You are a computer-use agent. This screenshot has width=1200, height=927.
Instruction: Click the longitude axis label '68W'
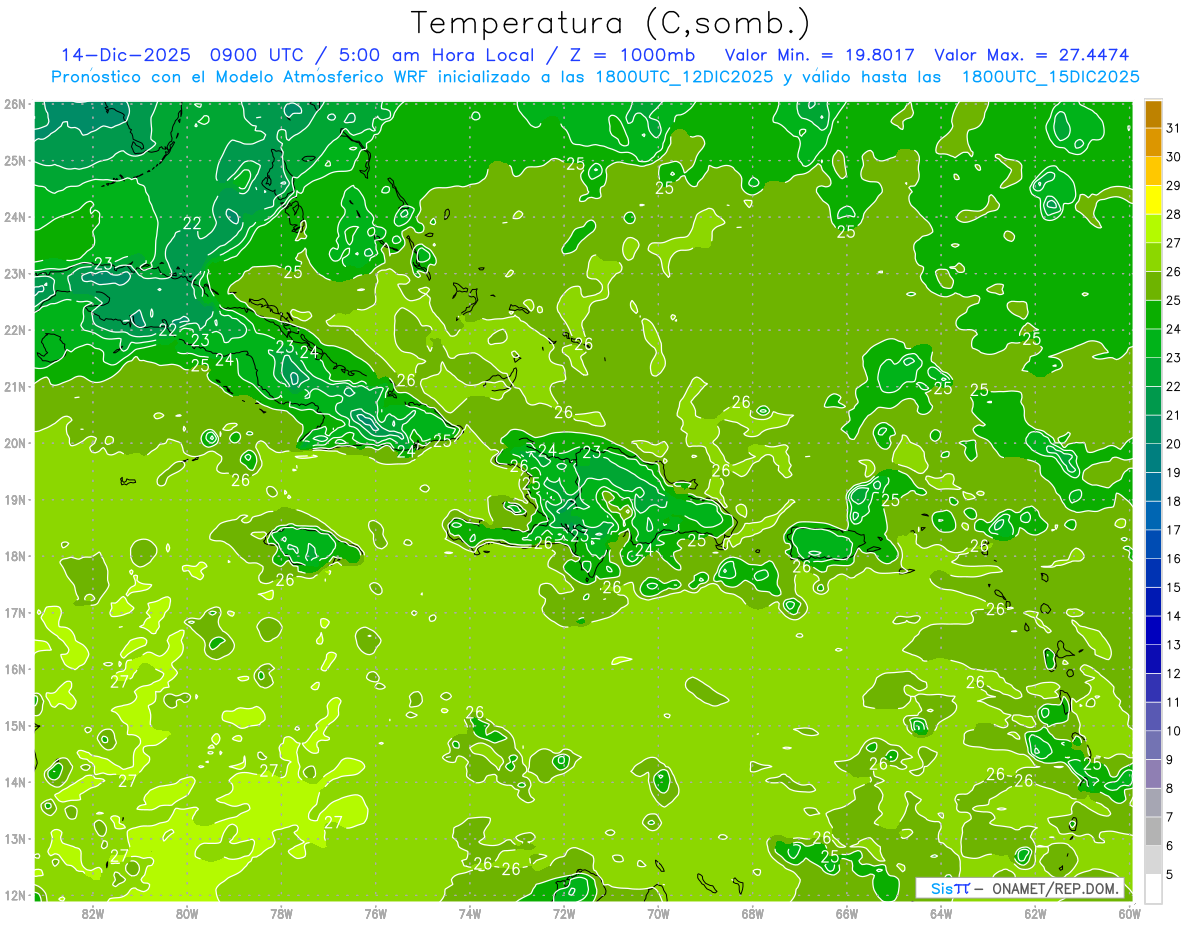coord(752,912)
